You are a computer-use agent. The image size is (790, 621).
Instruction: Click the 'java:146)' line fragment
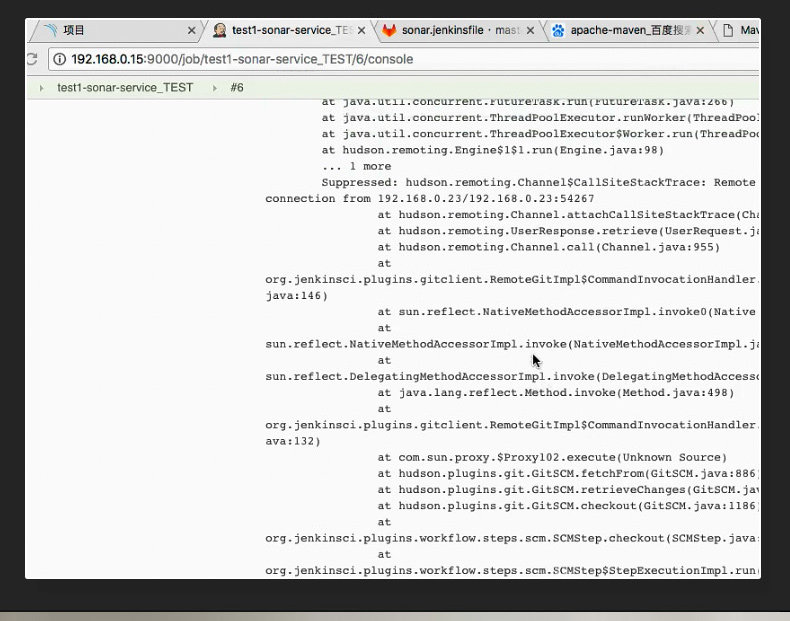pos(296,296)
